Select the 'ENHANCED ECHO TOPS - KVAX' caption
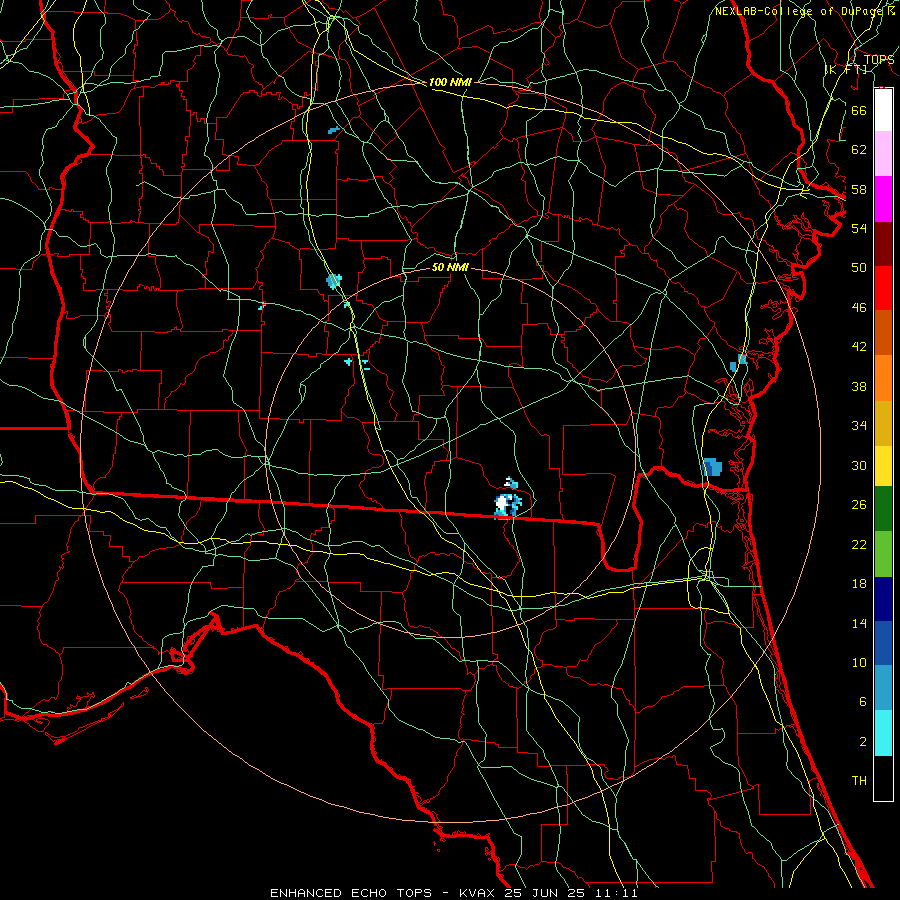This screenshot has width=900, height=900. coord(384,893)
